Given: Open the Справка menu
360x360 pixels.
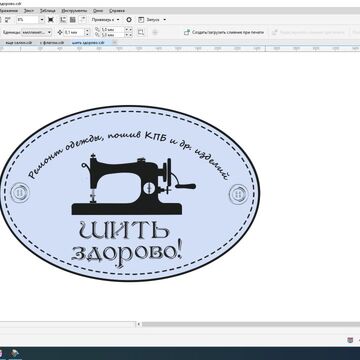Looking at the screenshot, I should coord(117,11).
